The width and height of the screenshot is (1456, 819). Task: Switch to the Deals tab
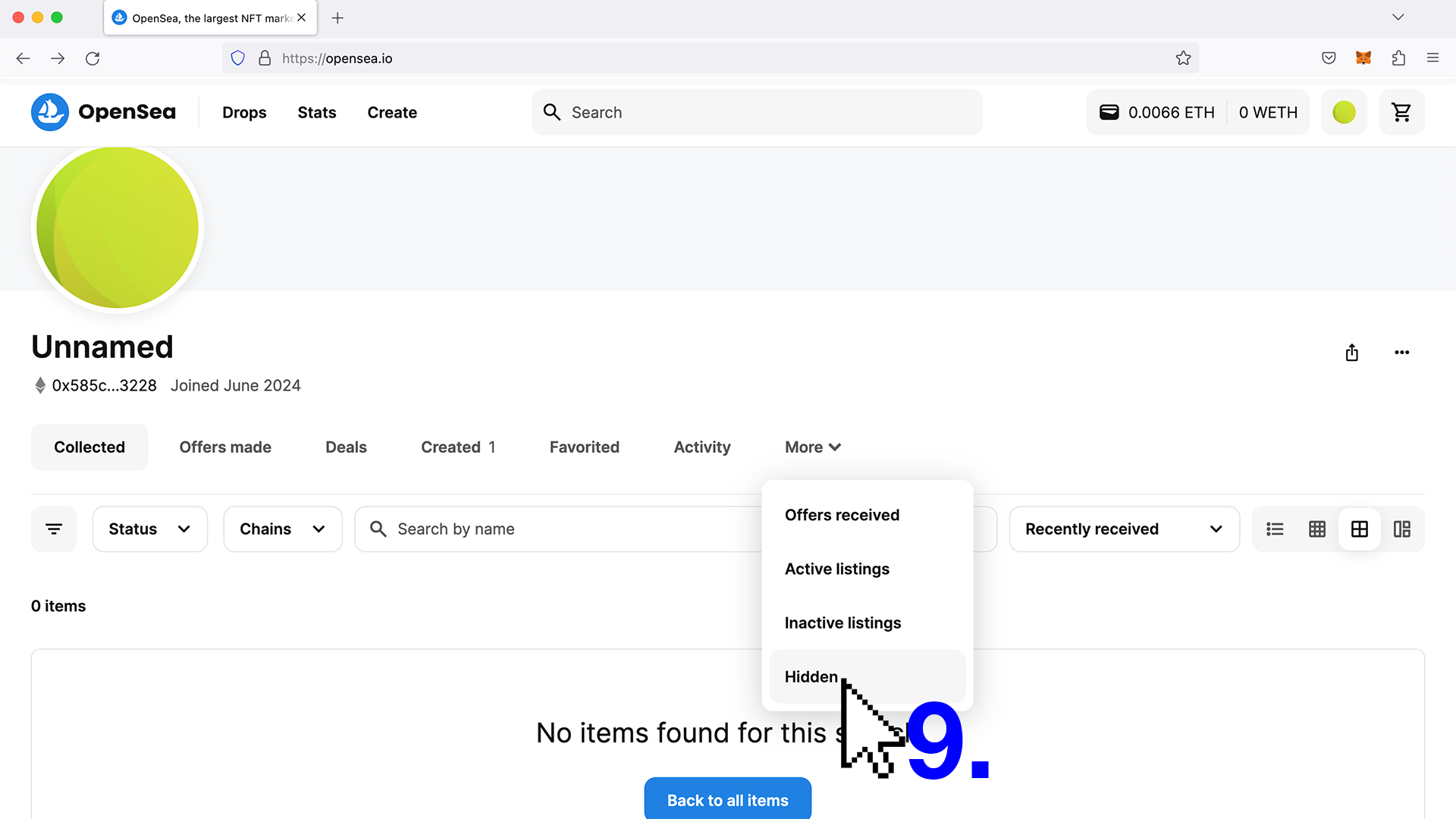346,447
